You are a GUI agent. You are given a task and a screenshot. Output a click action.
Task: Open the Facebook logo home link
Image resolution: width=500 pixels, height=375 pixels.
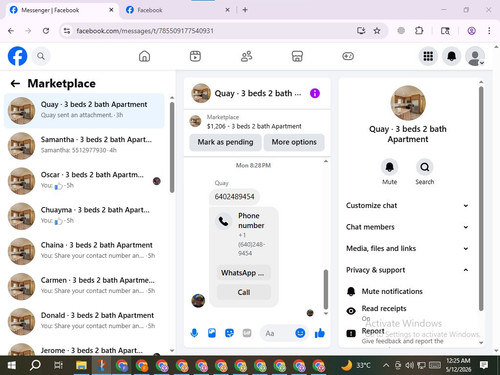(x=17, y=56)
